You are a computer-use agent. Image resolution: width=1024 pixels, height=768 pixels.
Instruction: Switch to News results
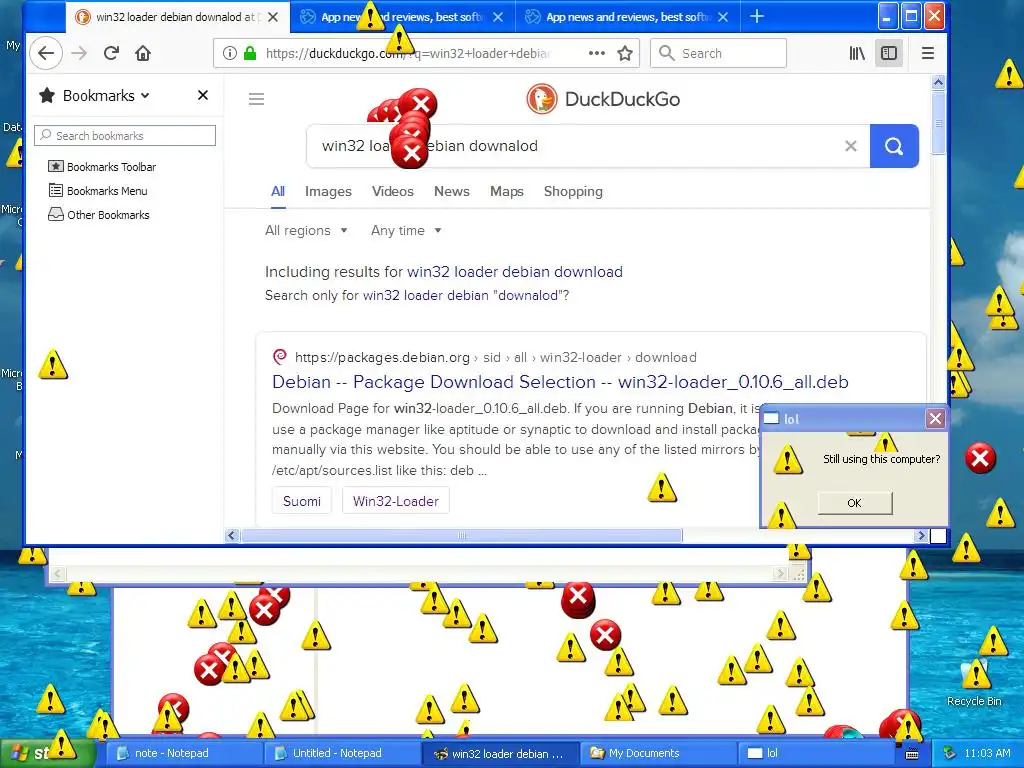coord(451,191)
